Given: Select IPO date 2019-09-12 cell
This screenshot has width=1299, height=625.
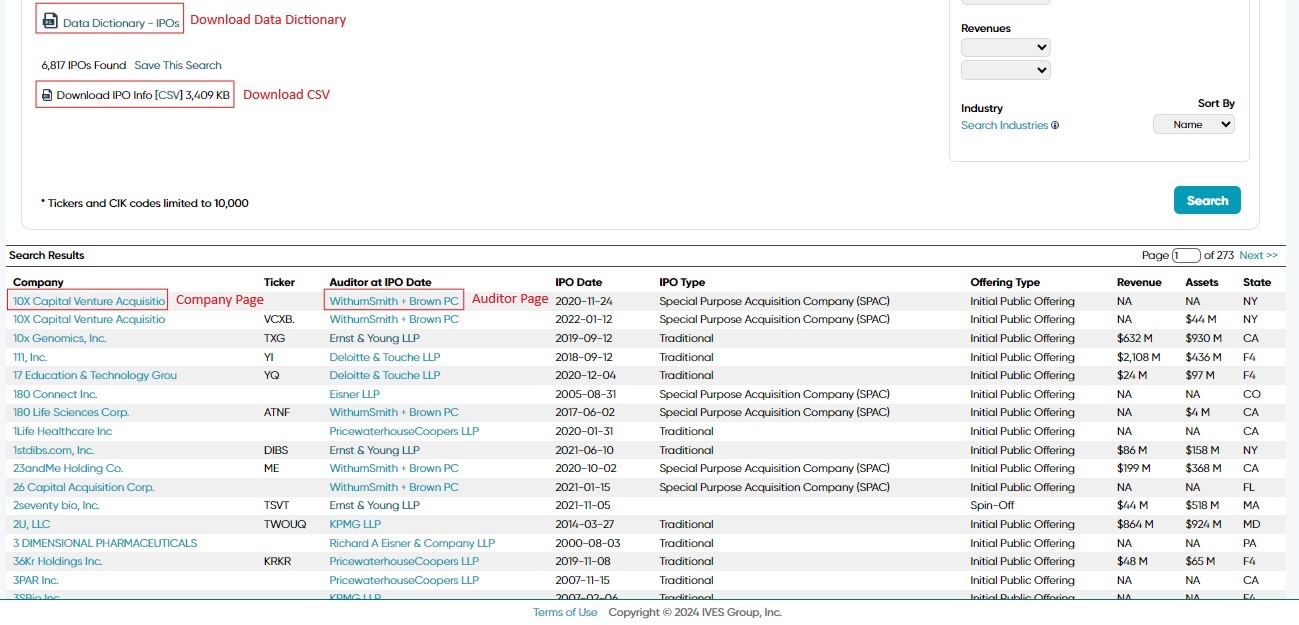Looking at the screenshot, I should click(584, 338).
